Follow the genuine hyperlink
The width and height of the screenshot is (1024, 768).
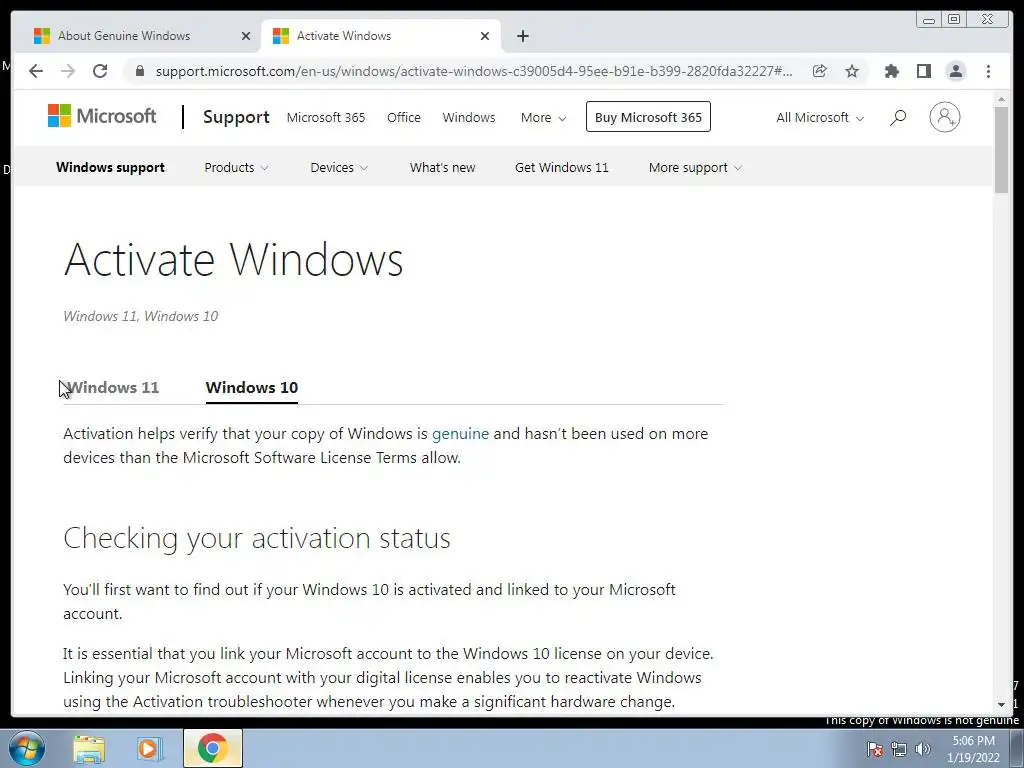[460, 434]
